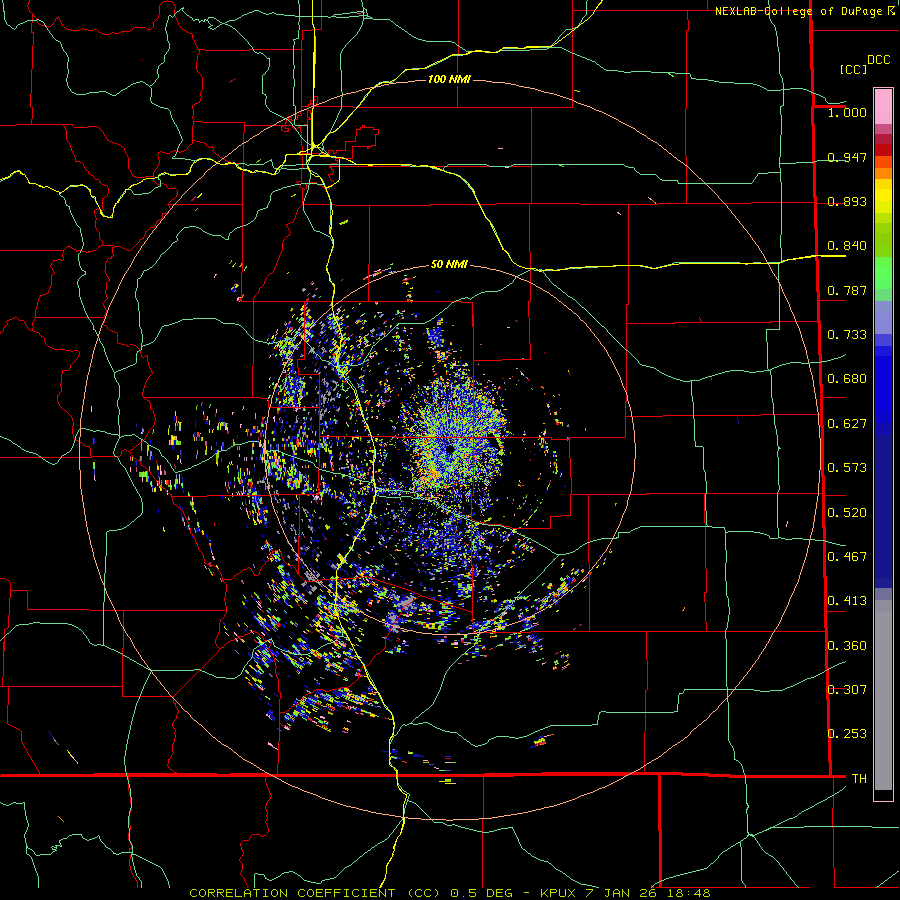Click the 1.000 legend value
900x900 pixels.
[x=847, y=112]
